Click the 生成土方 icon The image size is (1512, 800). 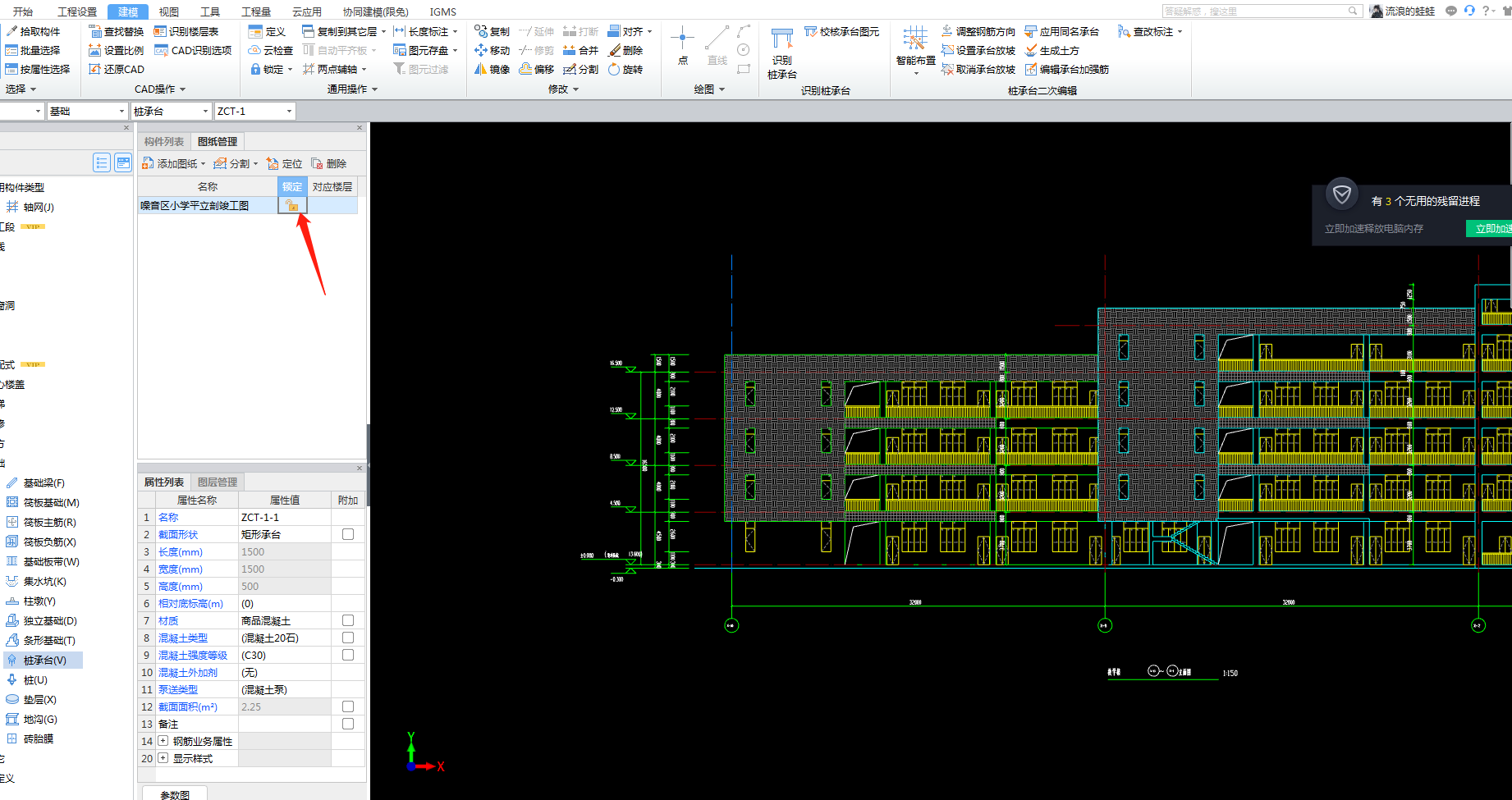(x=1032, y=51)
